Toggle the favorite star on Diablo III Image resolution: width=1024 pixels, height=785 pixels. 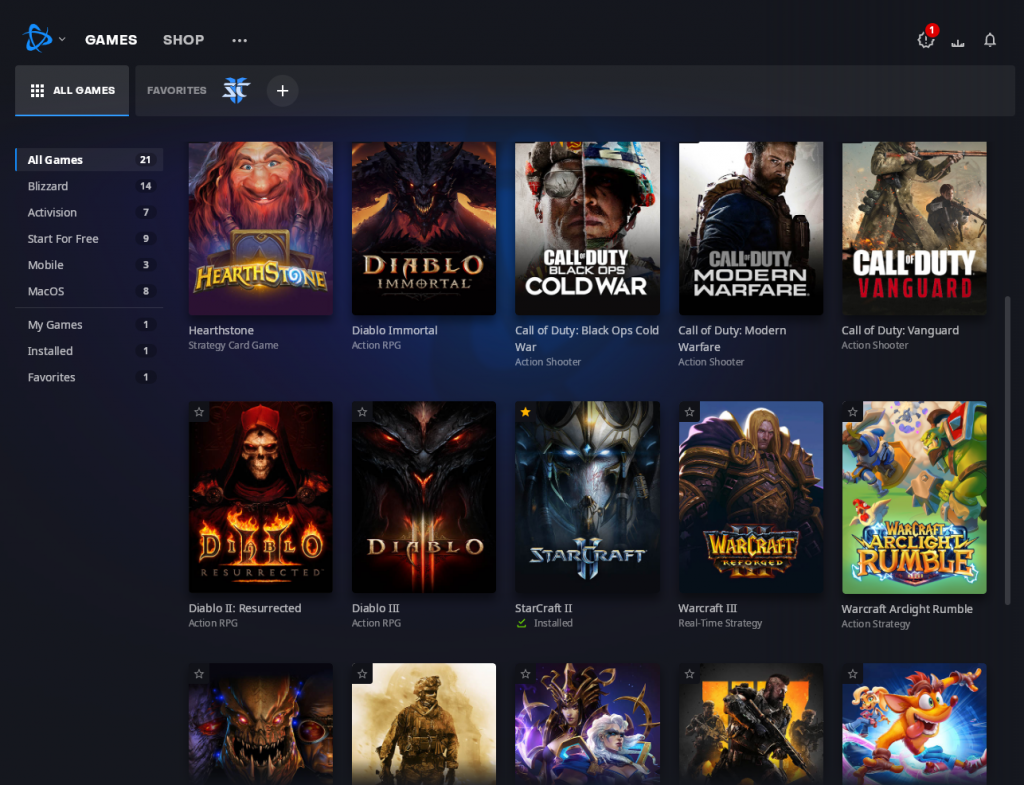tap(362, 412)
